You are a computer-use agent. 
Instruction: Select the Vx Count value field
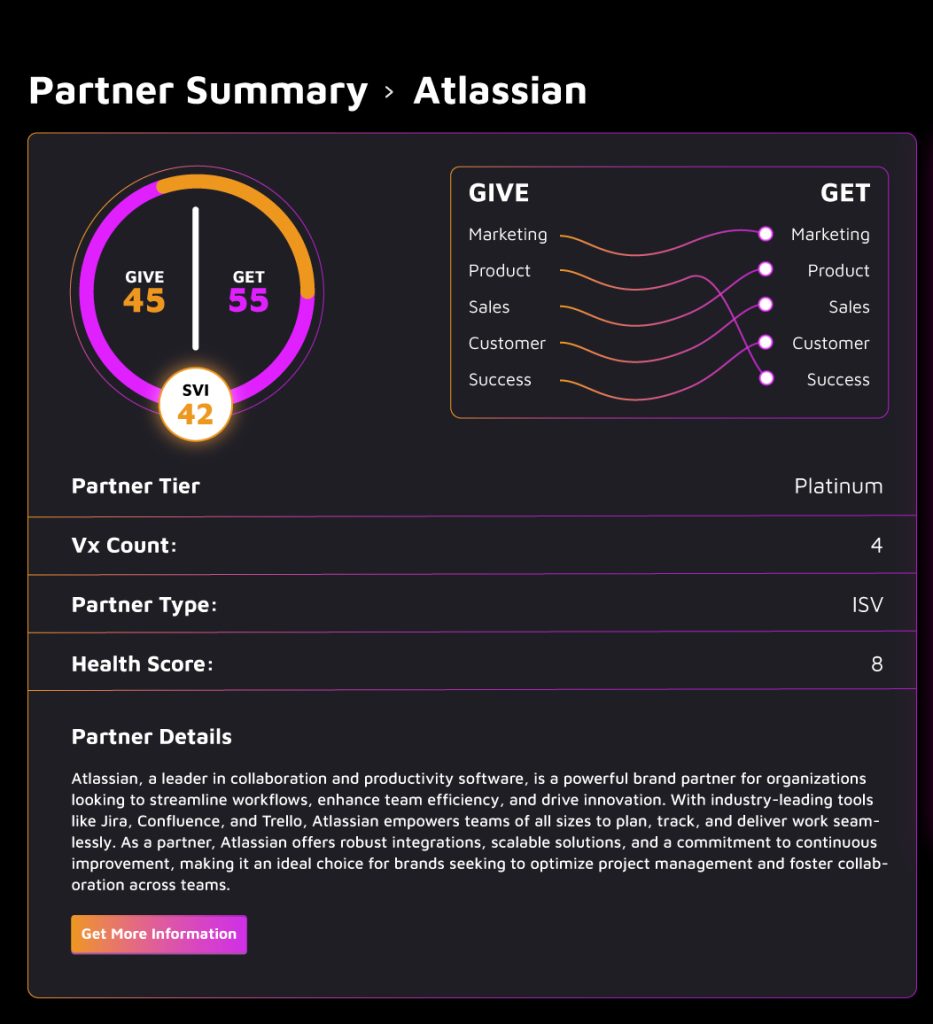click(876, 545)
